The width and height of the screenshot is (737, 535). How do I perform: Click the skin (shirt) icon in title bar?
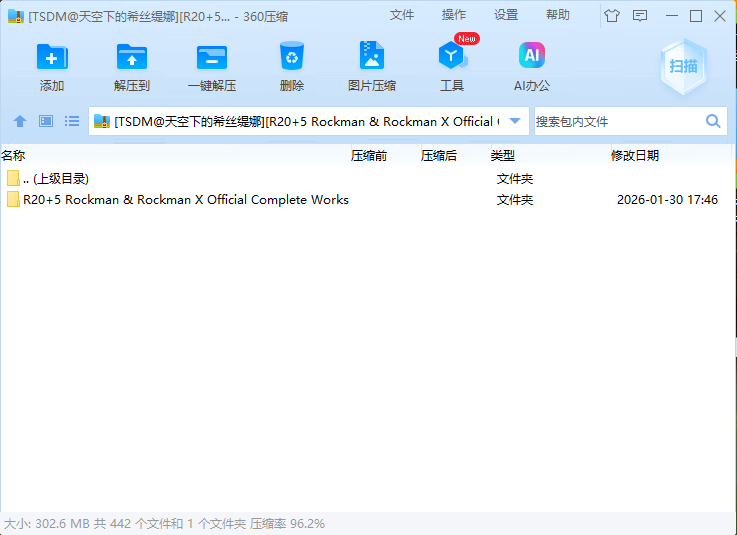[612, 16]
